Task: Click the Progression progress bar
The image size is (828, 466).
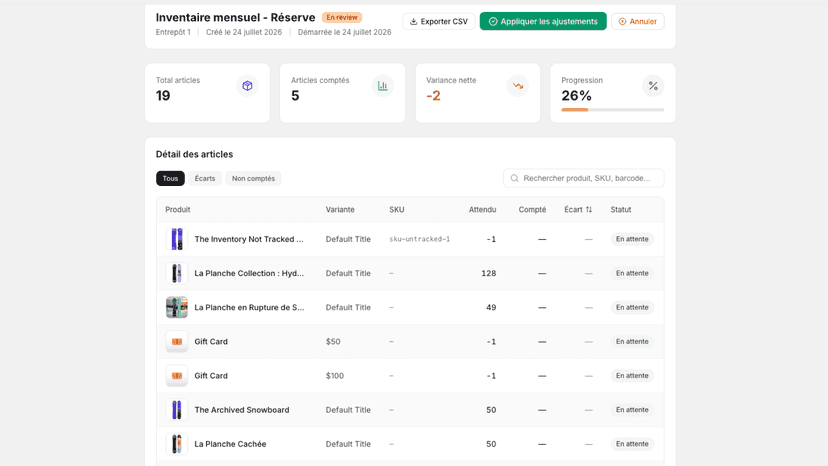Action: coord(613,110)
